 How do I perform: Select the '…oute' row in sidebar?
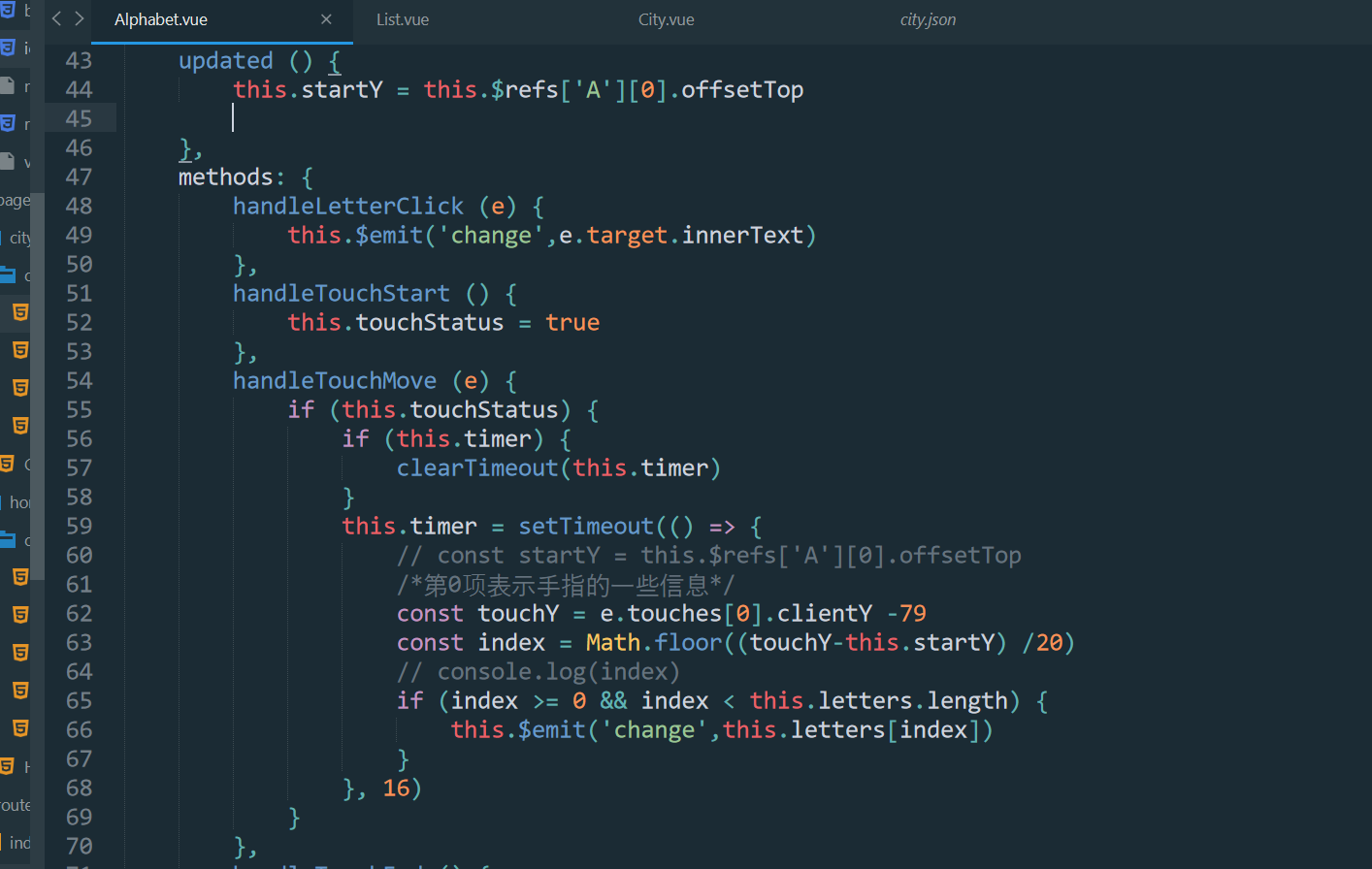[16, 805]
